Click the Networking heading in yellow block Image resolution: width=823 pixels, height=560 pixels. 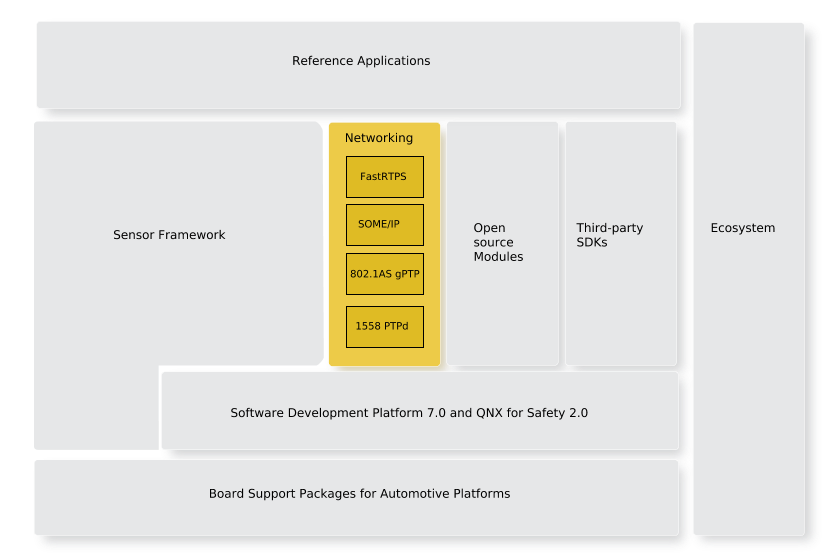click(378, 138)
